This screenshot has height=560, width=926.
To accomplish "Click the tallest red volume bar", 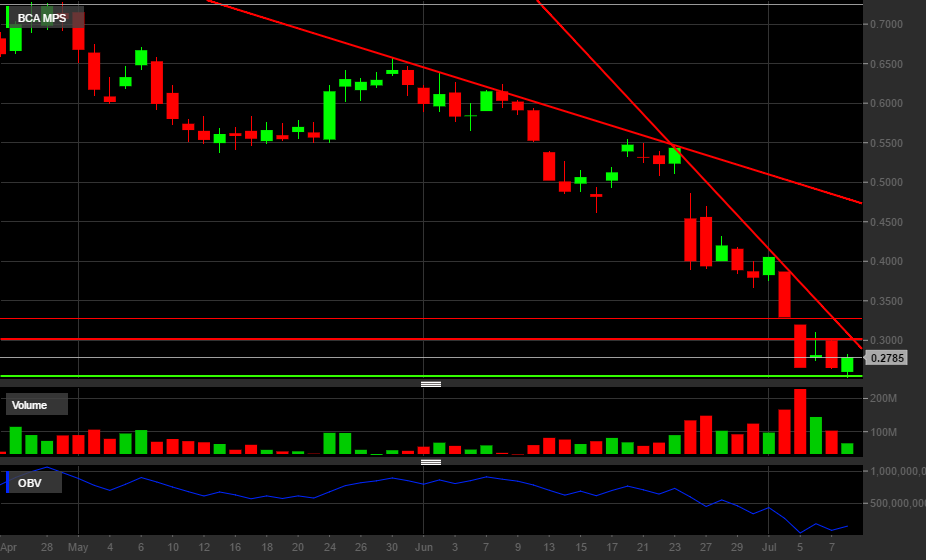I will tap(800, 421).
